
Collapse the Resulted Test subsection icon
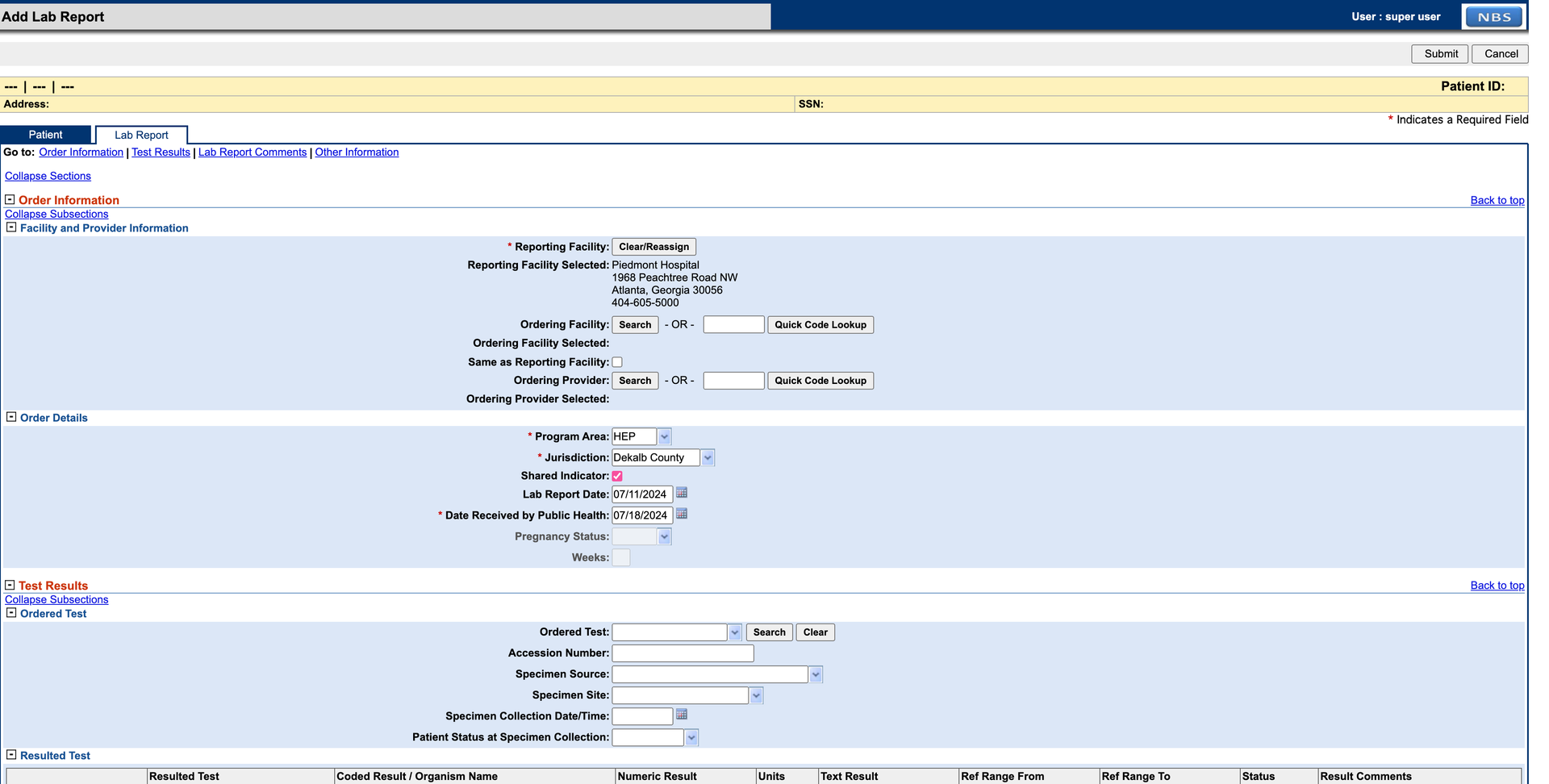(11, 754)
